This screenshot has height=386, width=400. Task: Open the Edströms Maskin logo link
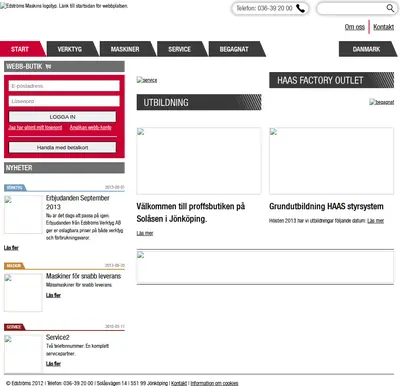64,6
